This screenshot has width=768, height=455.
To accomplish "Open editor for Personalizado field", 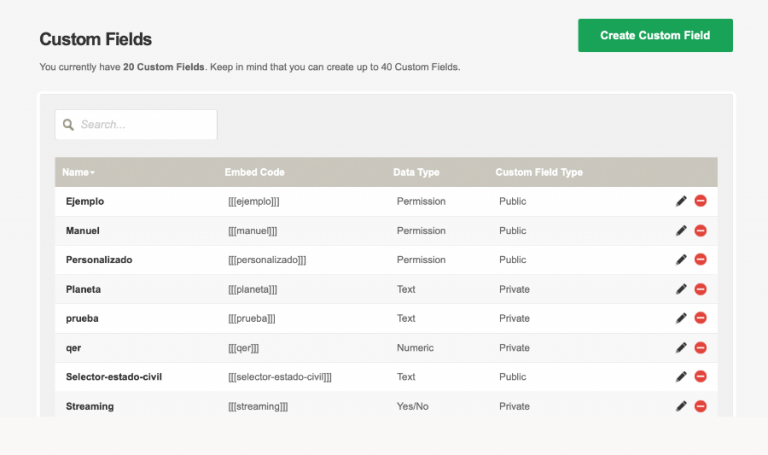I will click(681, 259).
